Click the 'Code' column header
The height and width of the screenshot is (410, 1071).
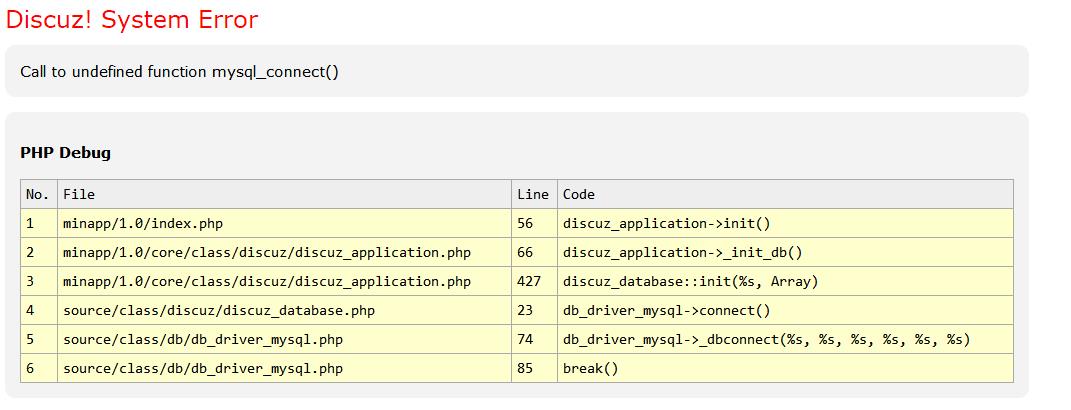[785, 194]
